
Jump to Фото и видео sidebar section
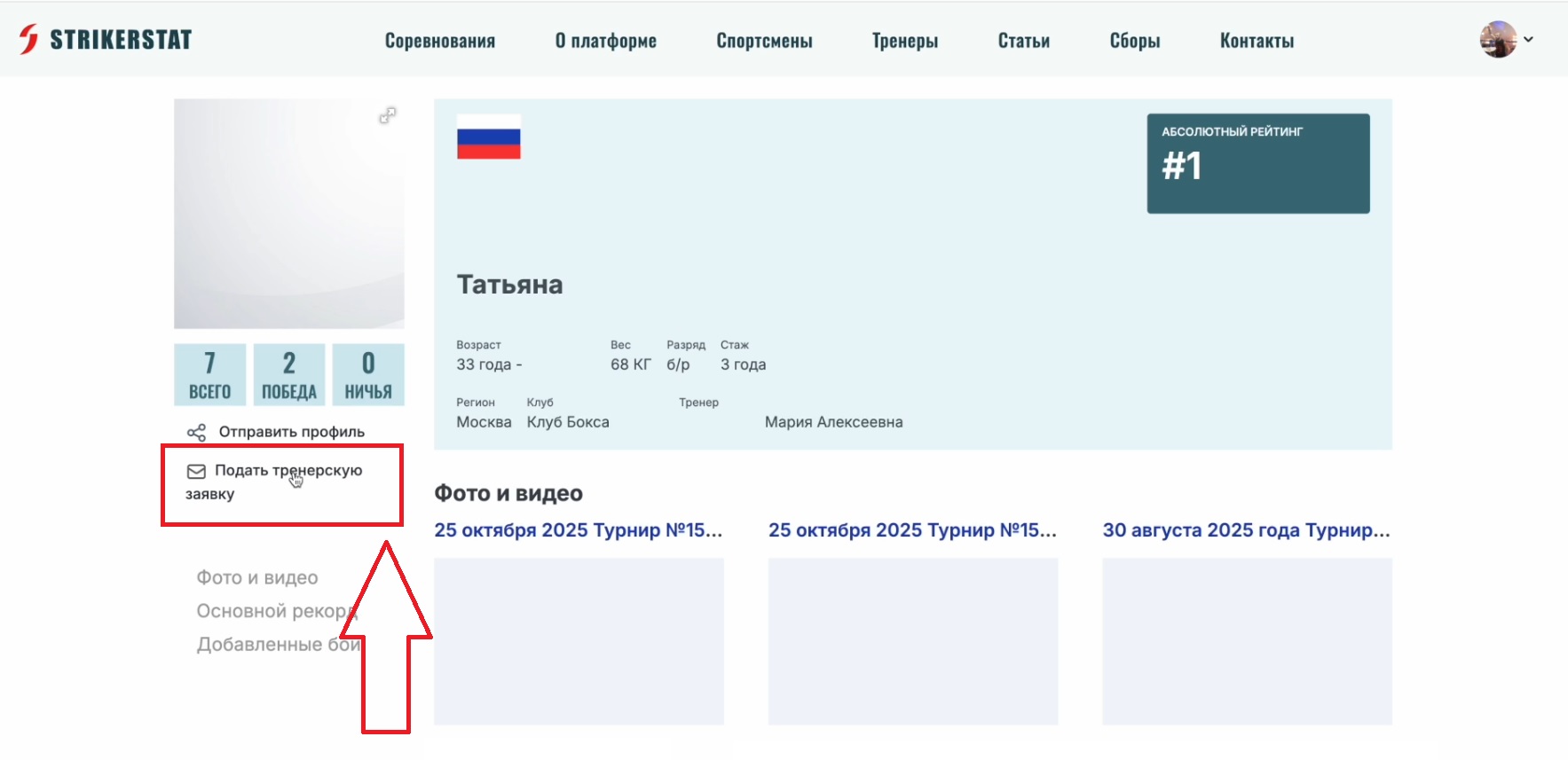click(257, 578)
